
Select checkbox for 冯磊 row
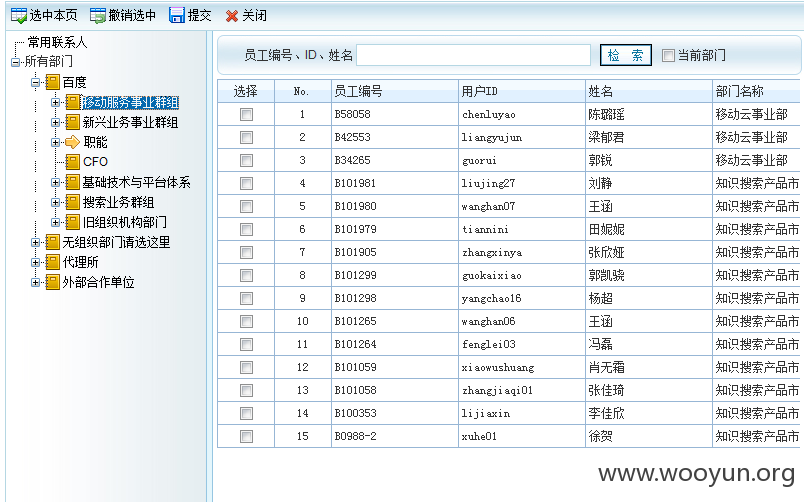pyautogui.click(x=247, y=345)
